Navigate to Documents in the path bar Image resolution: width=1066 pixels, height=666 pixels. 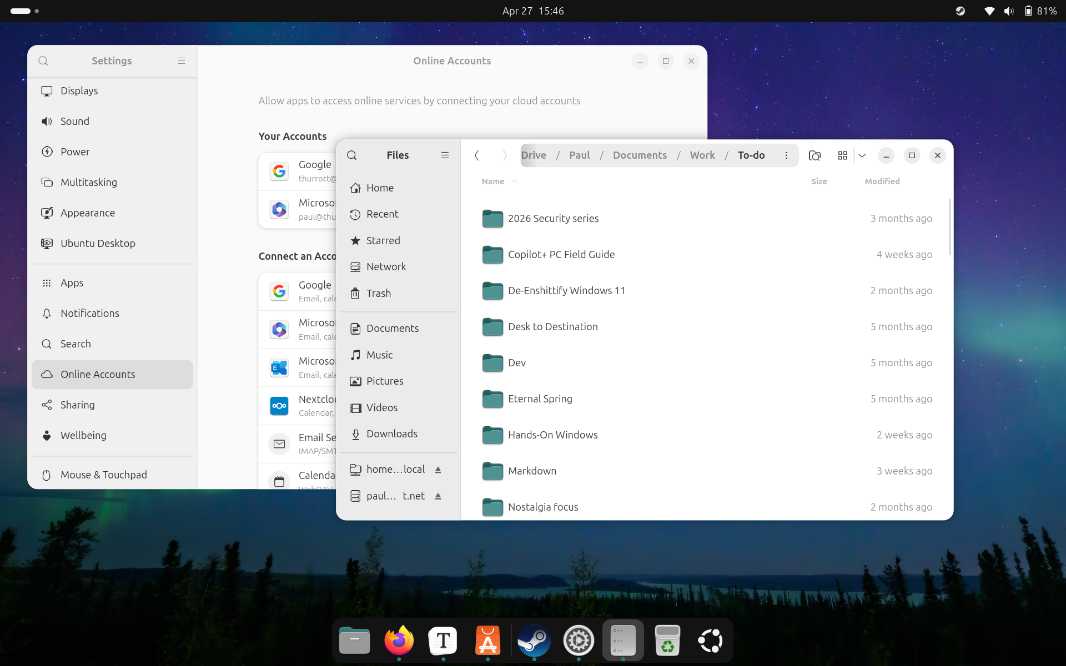pos(639,155)
